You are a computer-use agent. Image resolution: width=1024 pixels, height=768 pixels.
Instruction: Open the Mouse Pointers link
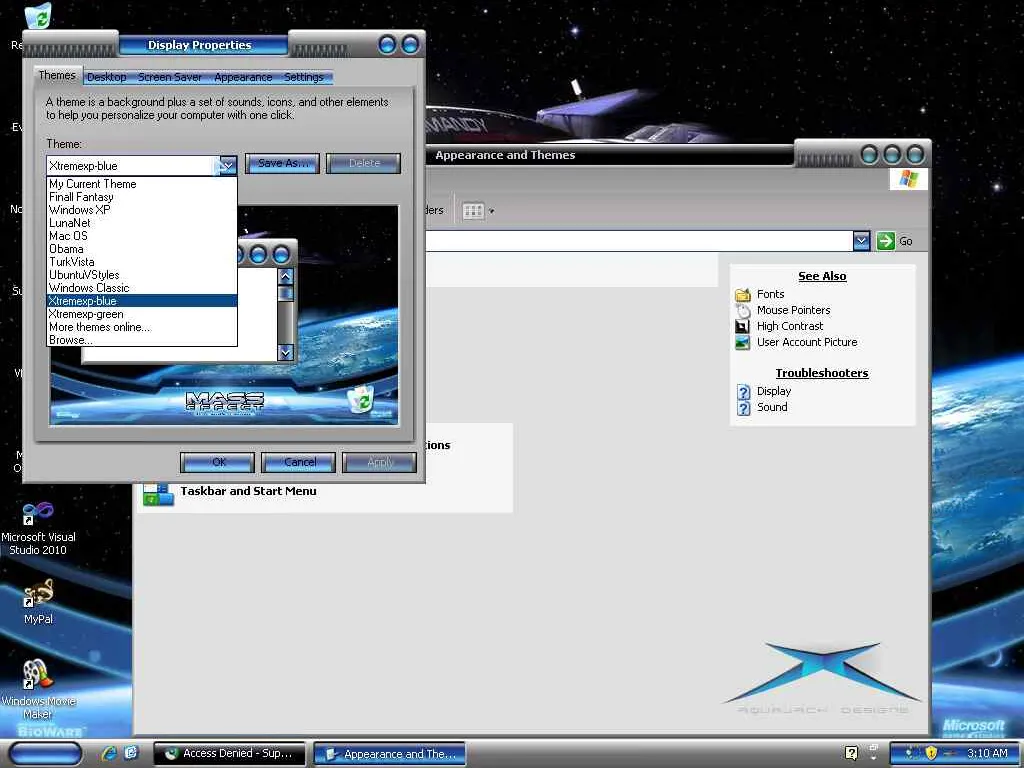click(793, 310)
